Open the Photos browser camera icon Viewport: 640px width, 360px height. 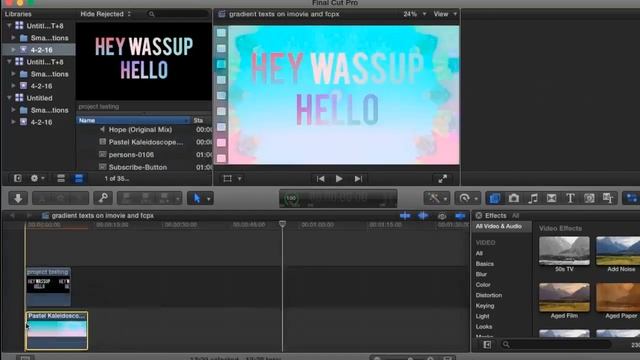(513, 198)
